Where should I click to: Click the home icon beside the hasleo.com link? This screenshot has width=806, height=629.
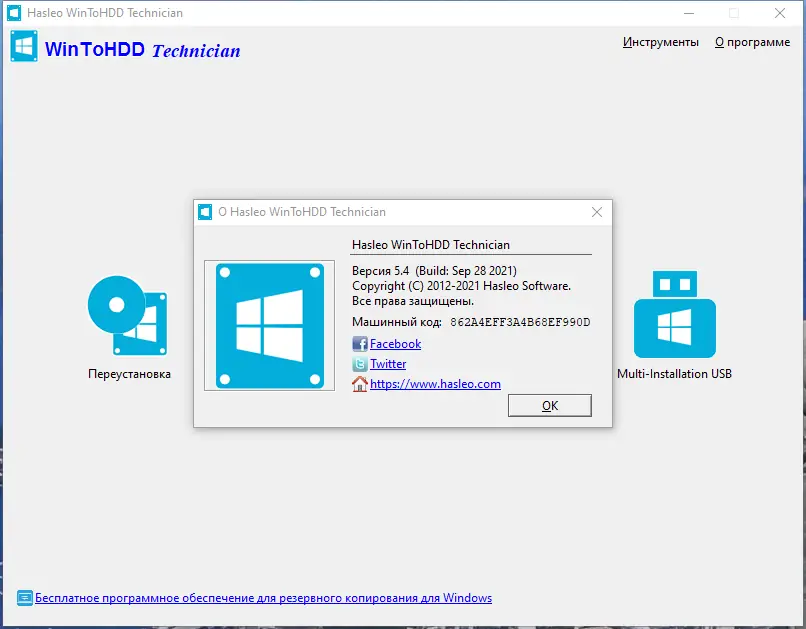(359, 384)
